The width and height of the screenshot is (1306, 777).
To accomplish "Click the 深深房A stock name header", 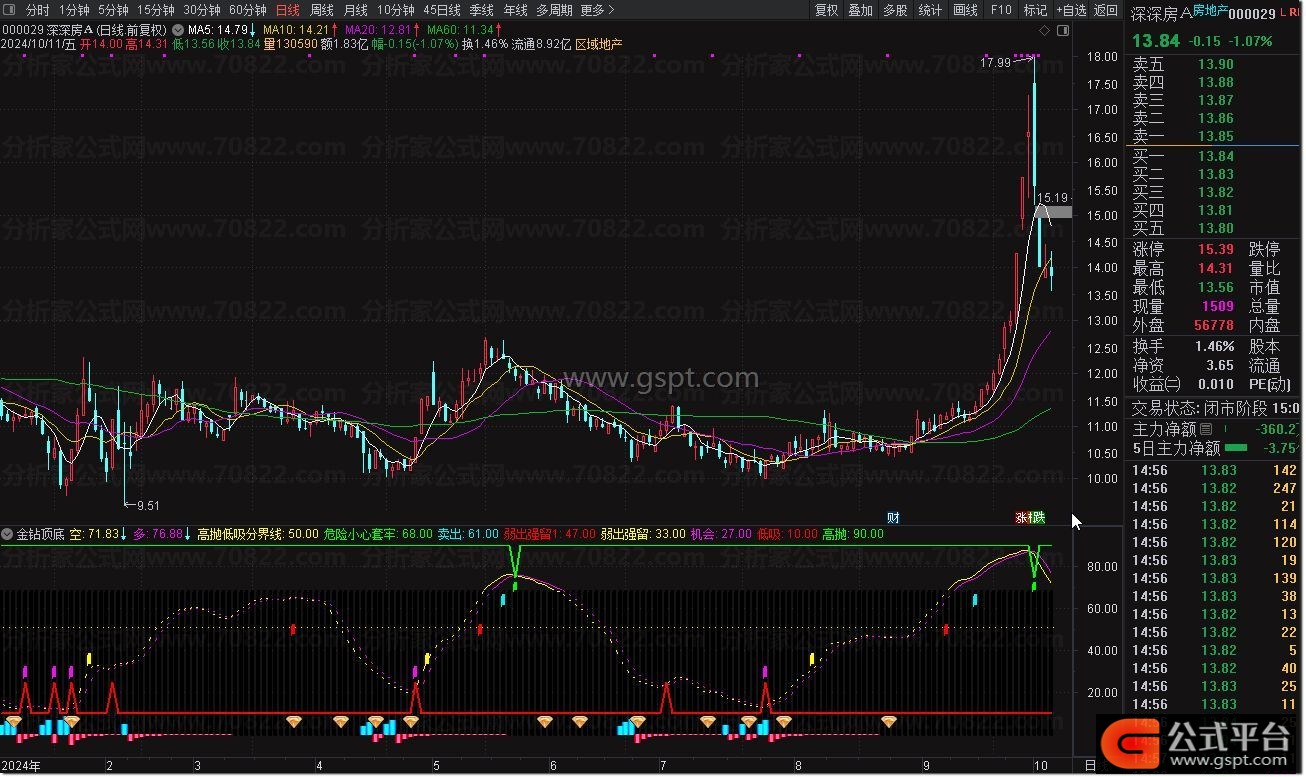I will (1160, 13).
